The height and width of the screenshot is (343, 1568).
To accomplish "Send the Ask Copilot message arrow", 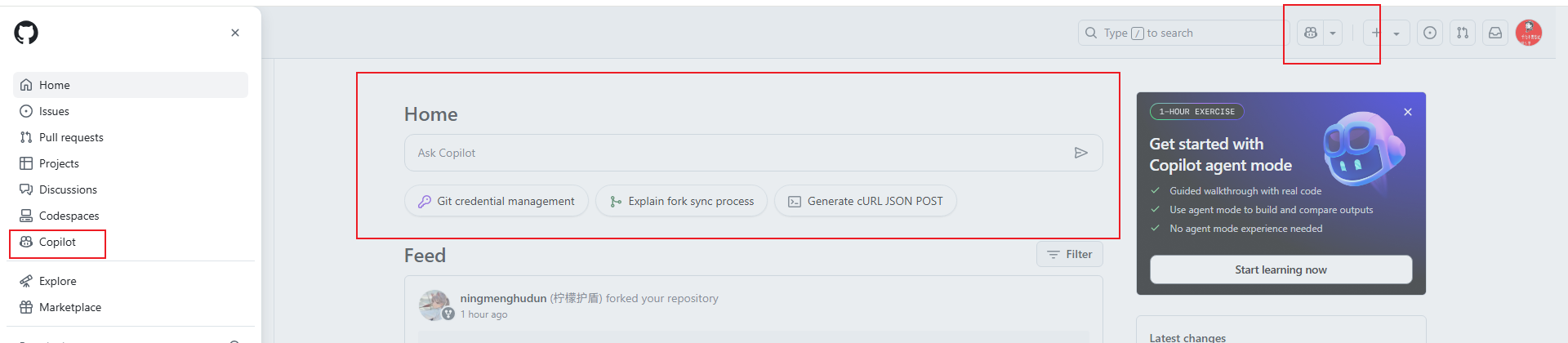I will click(x=1080, y=153).
